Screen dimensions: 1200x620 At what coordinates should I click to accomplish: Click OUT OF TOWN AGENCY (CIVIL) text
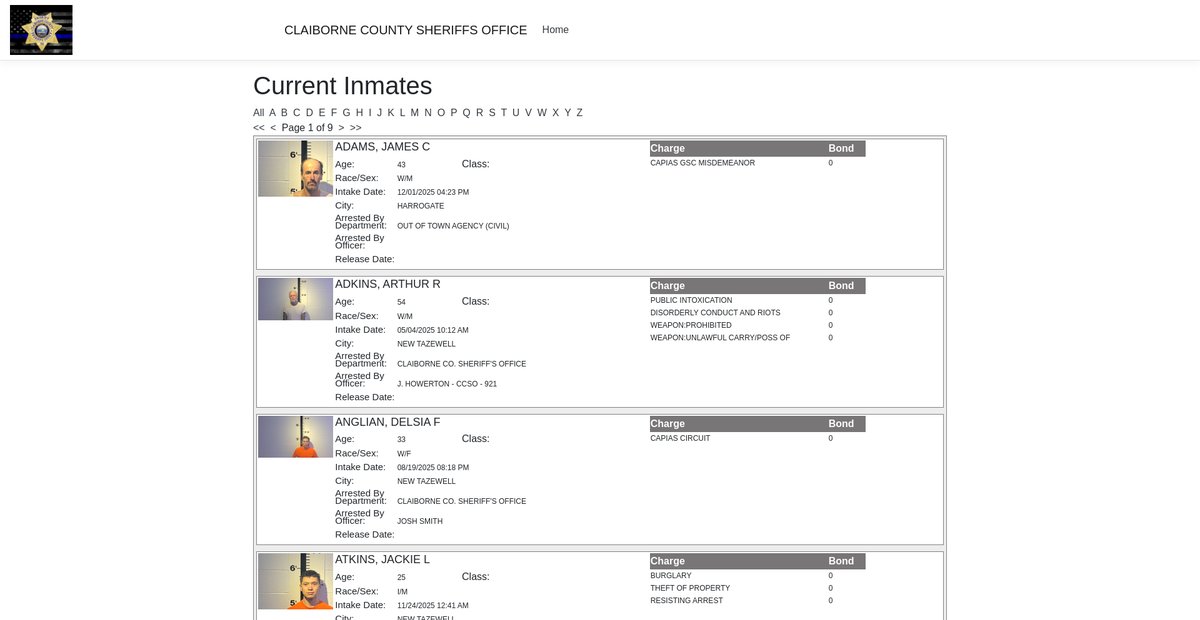coord(453,226)
